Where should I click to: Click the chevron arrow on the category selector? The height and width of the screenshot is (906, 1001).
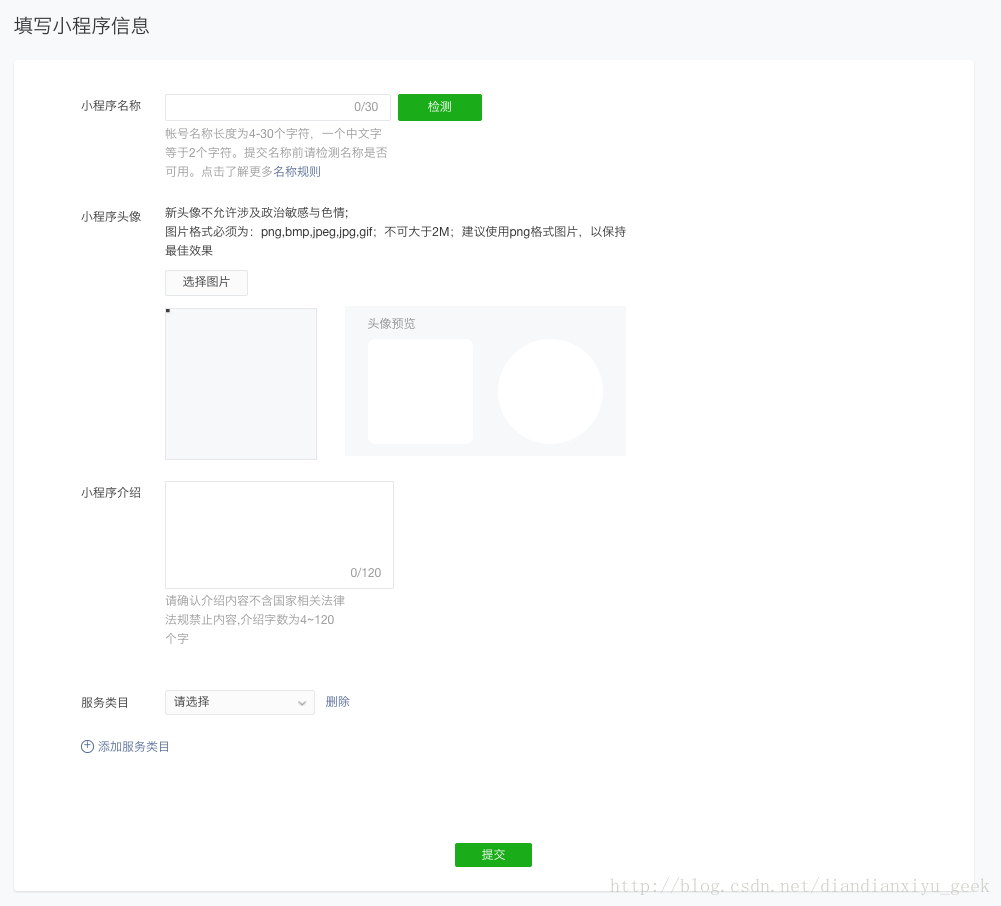(x=302, y=702)
